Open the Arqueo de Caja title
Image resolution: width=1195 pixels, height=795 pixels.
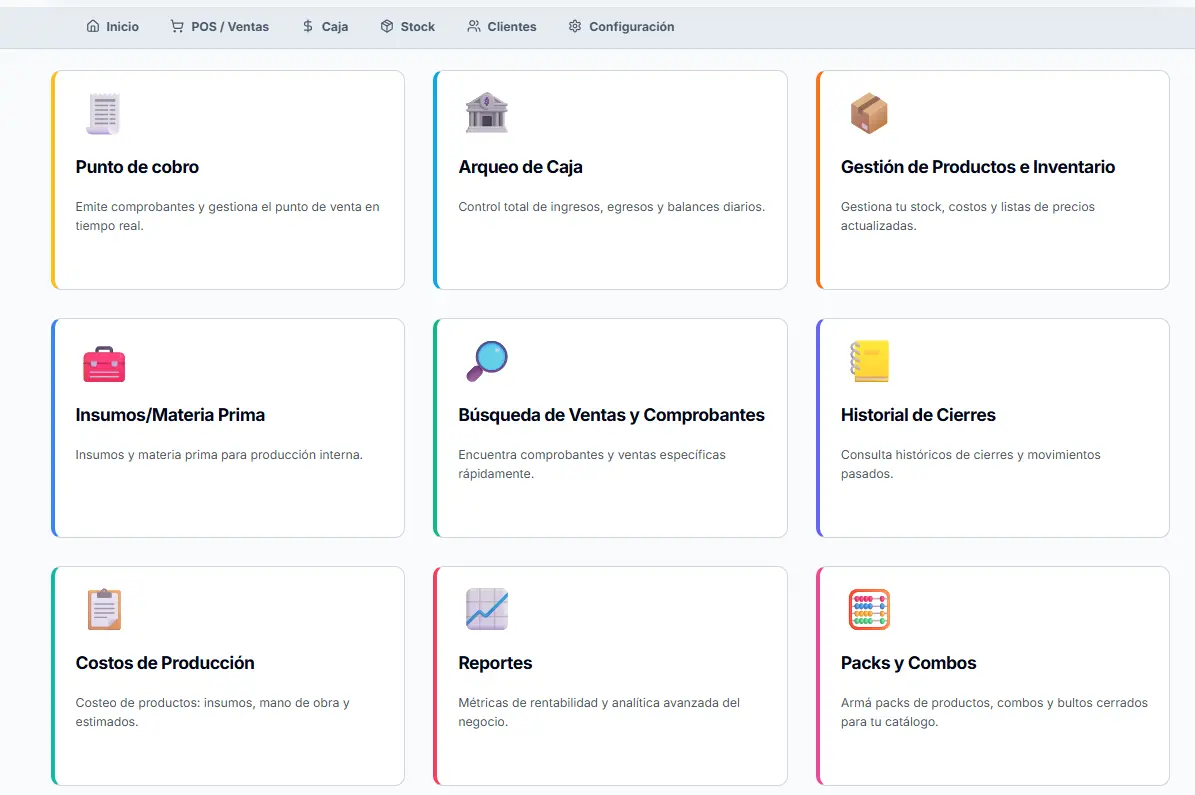(521, 167)
